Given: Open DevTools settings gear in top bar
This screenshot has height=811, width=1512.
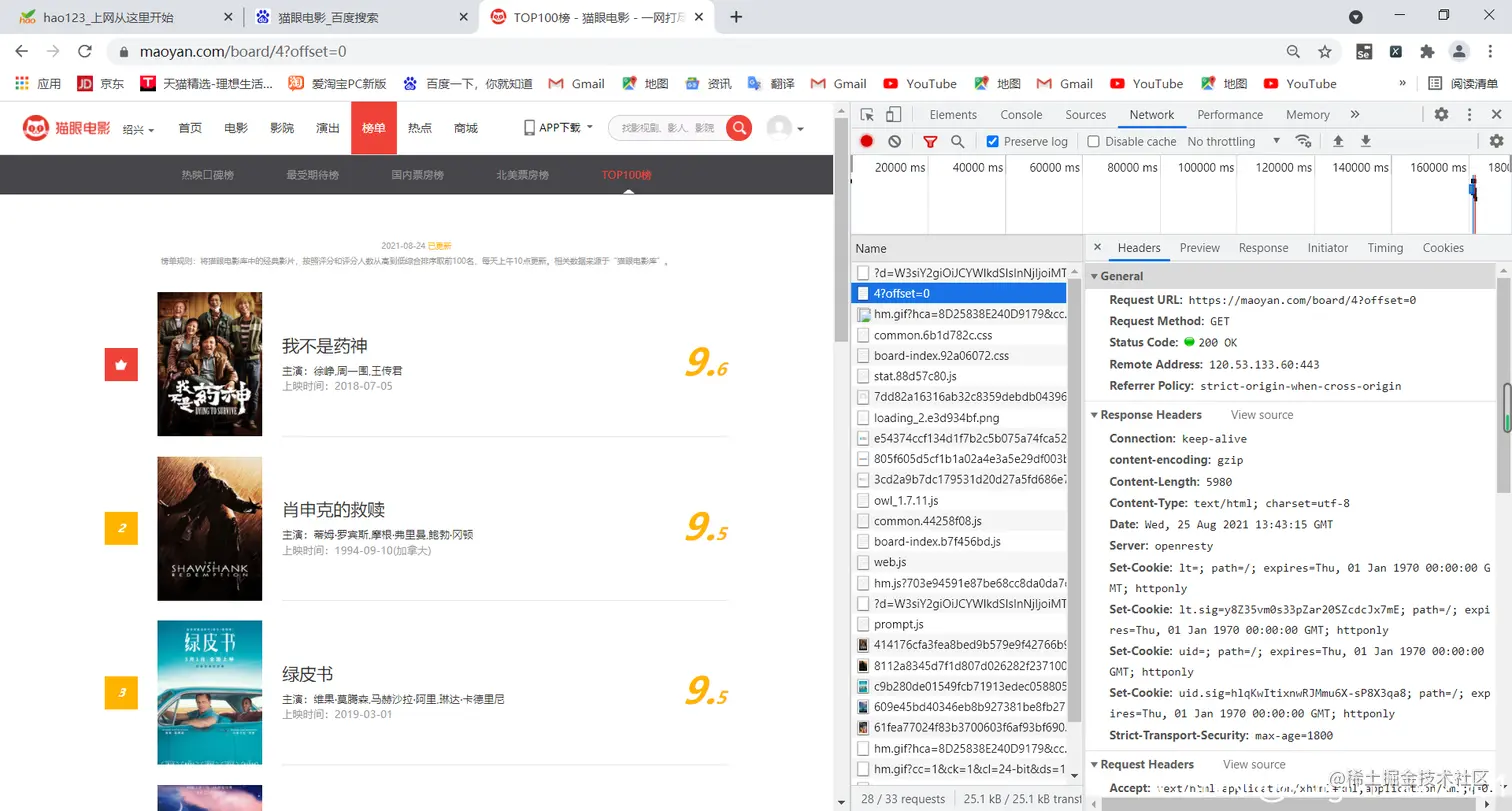Looking at the screenshot, I should pyautogui.click(x=1441, y=114).
